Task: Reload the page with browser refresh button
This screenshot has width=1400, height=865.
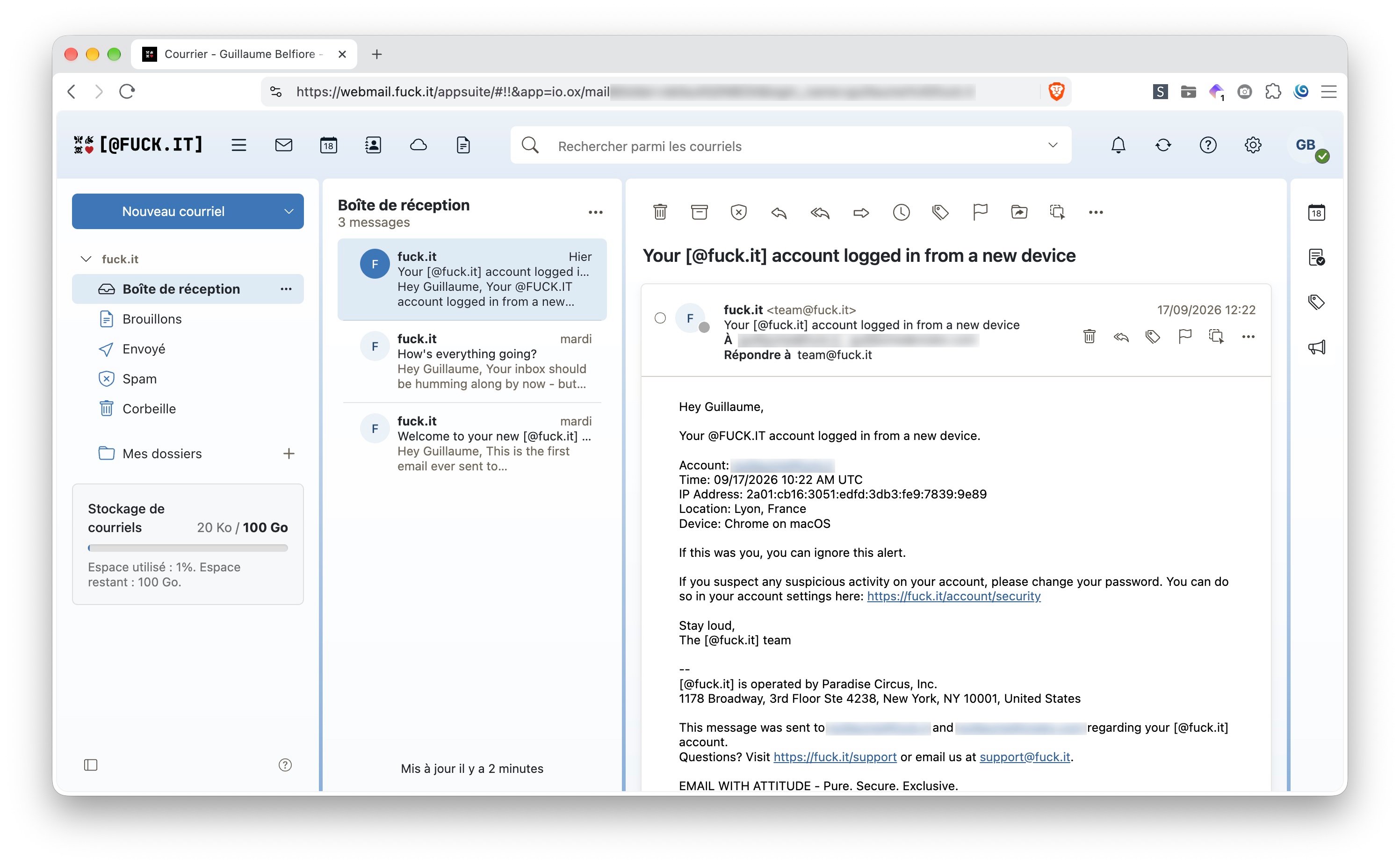Action: tap(127, 92)
